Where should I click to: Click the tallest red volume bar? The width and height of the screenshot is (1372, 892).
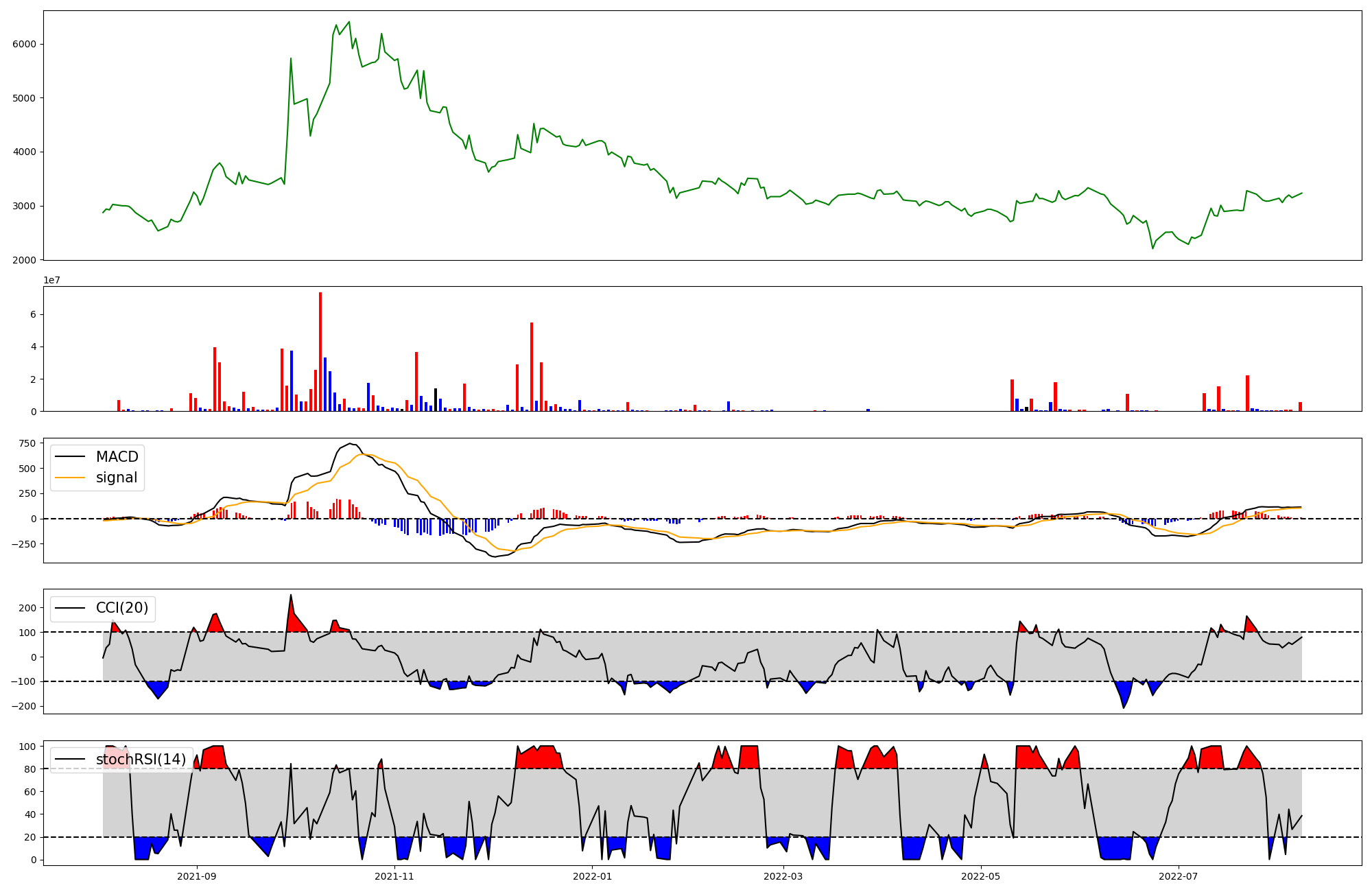(320, 350)
